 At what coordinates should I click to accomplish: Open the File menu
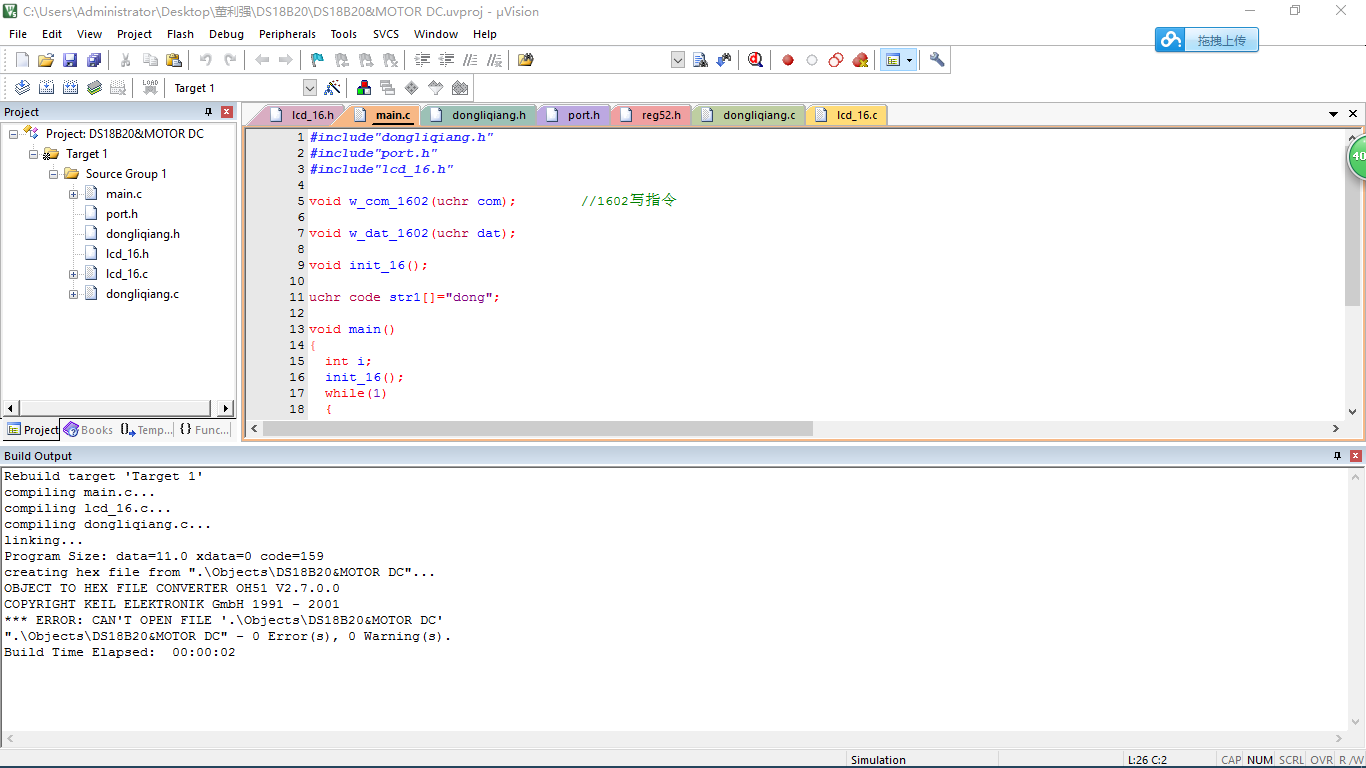(18, 34)
